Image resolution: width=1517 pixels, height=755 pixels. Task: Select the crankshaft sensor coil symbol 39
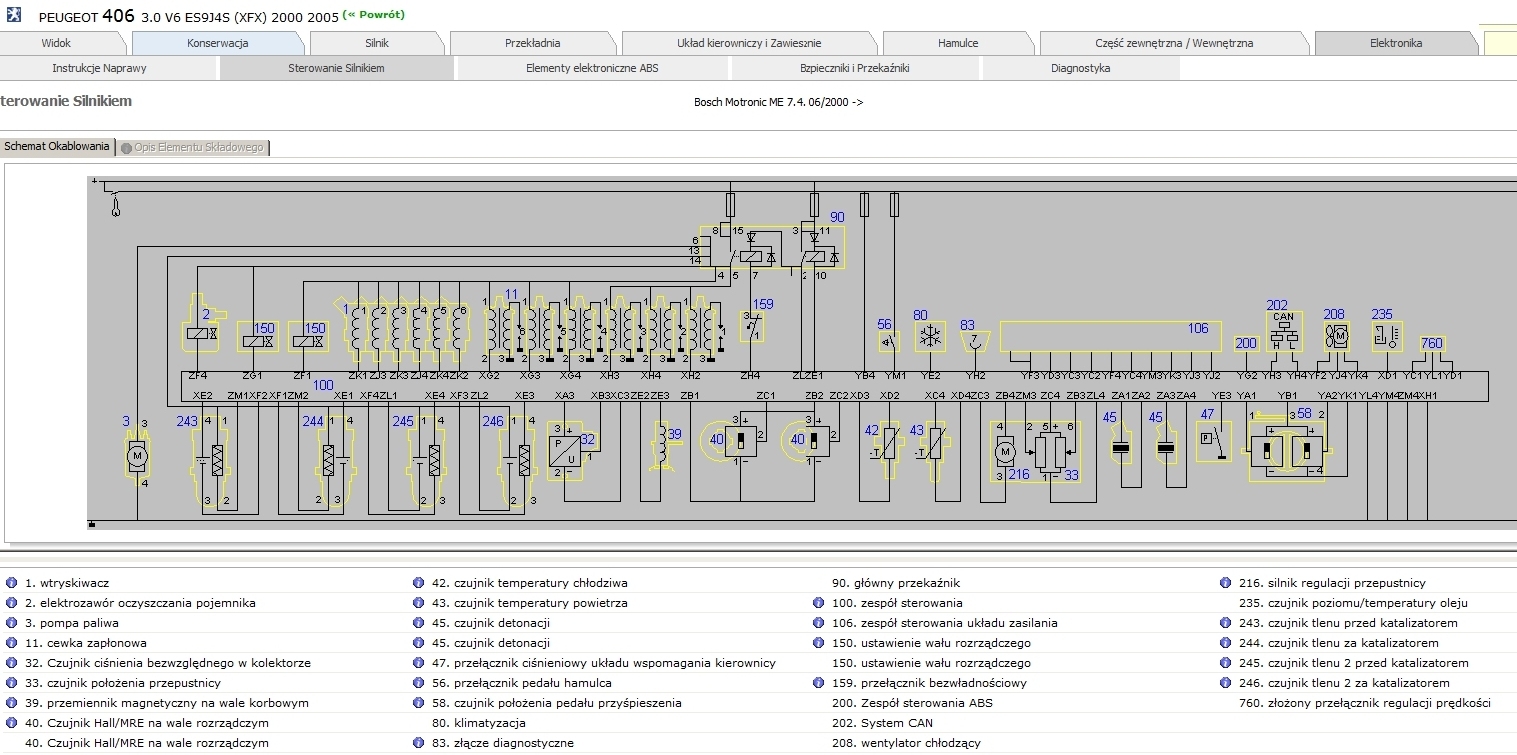click(x=663, y=443)
